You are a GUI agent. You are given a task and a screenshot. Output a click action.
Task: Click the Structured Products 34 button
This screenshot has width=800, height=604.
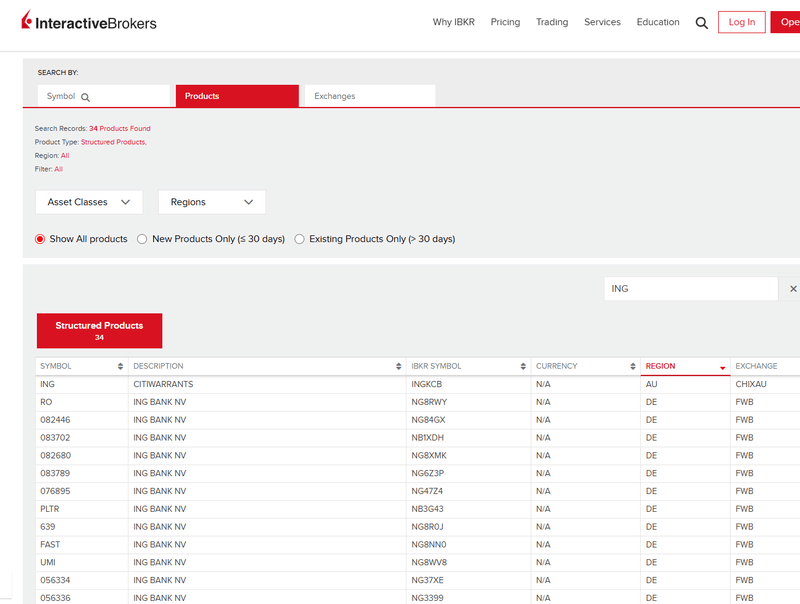point(99,331)
